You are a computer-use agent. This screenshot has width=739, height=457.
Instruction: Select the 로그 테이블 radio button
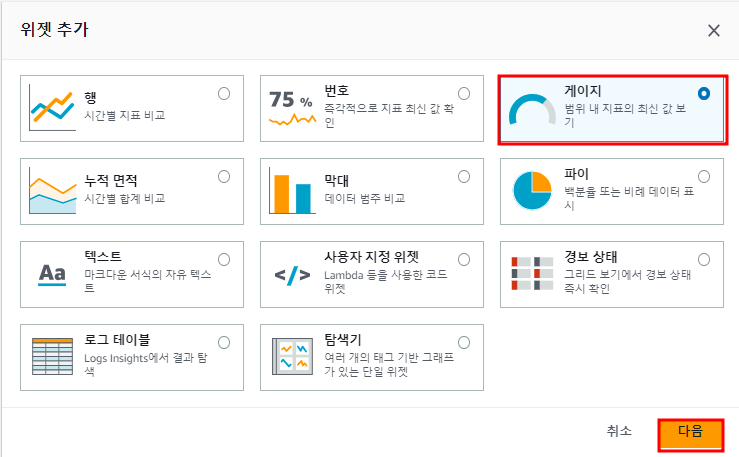224,343
